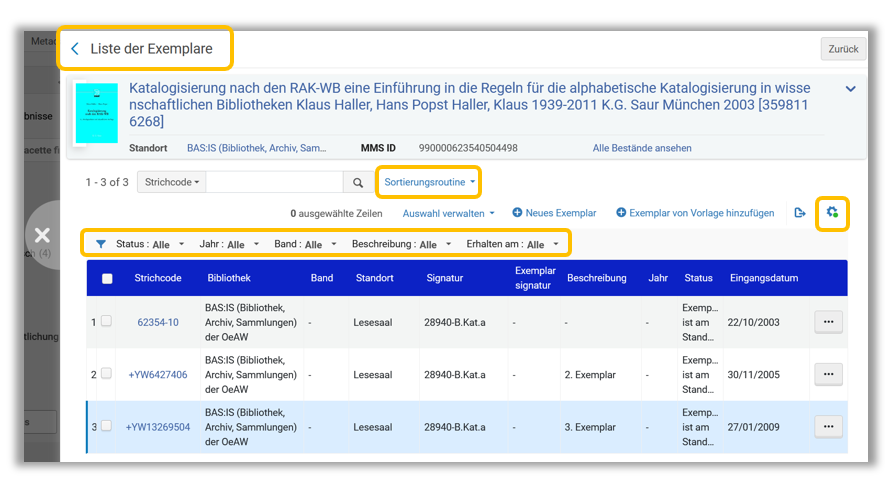The width and height of the screenshot is (894, 485).
Task: Open table customization gear icon
Action: (x=832, y=213)
